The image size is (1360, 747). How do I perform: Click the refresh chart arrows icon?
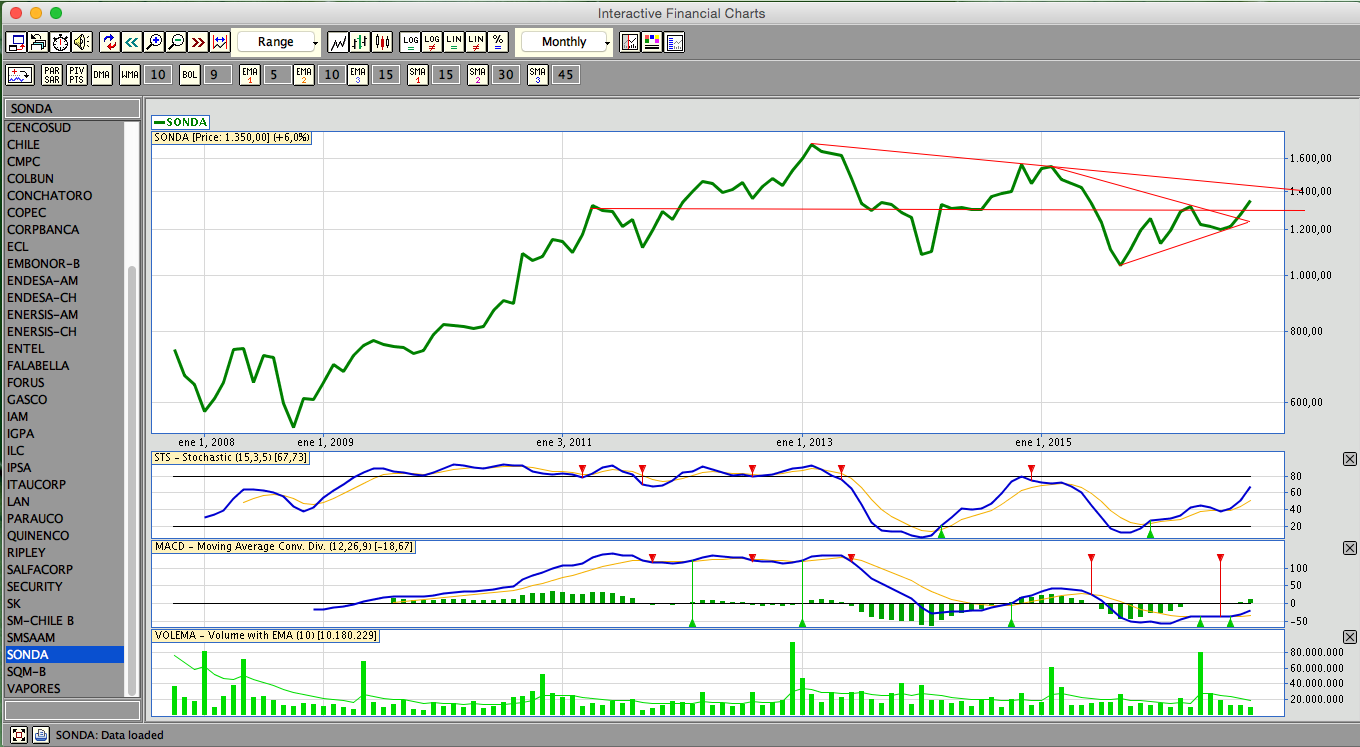coord(110,42)
